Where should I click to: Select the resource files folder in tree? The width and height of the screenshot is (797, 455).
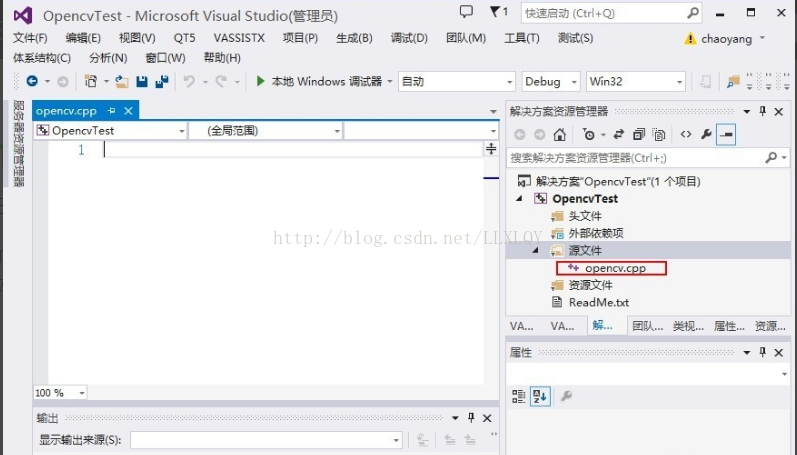coord(590,285)
